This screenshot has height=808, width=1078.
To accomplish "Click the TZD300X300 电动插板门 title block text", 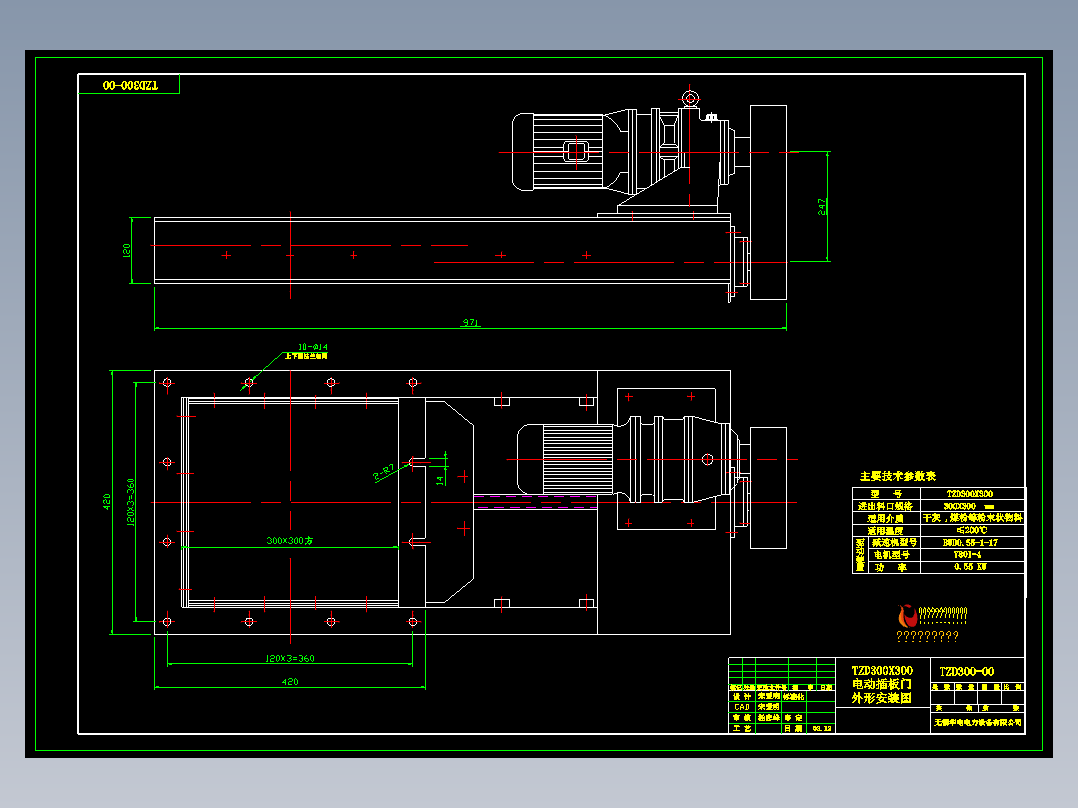I will [882, 677].
